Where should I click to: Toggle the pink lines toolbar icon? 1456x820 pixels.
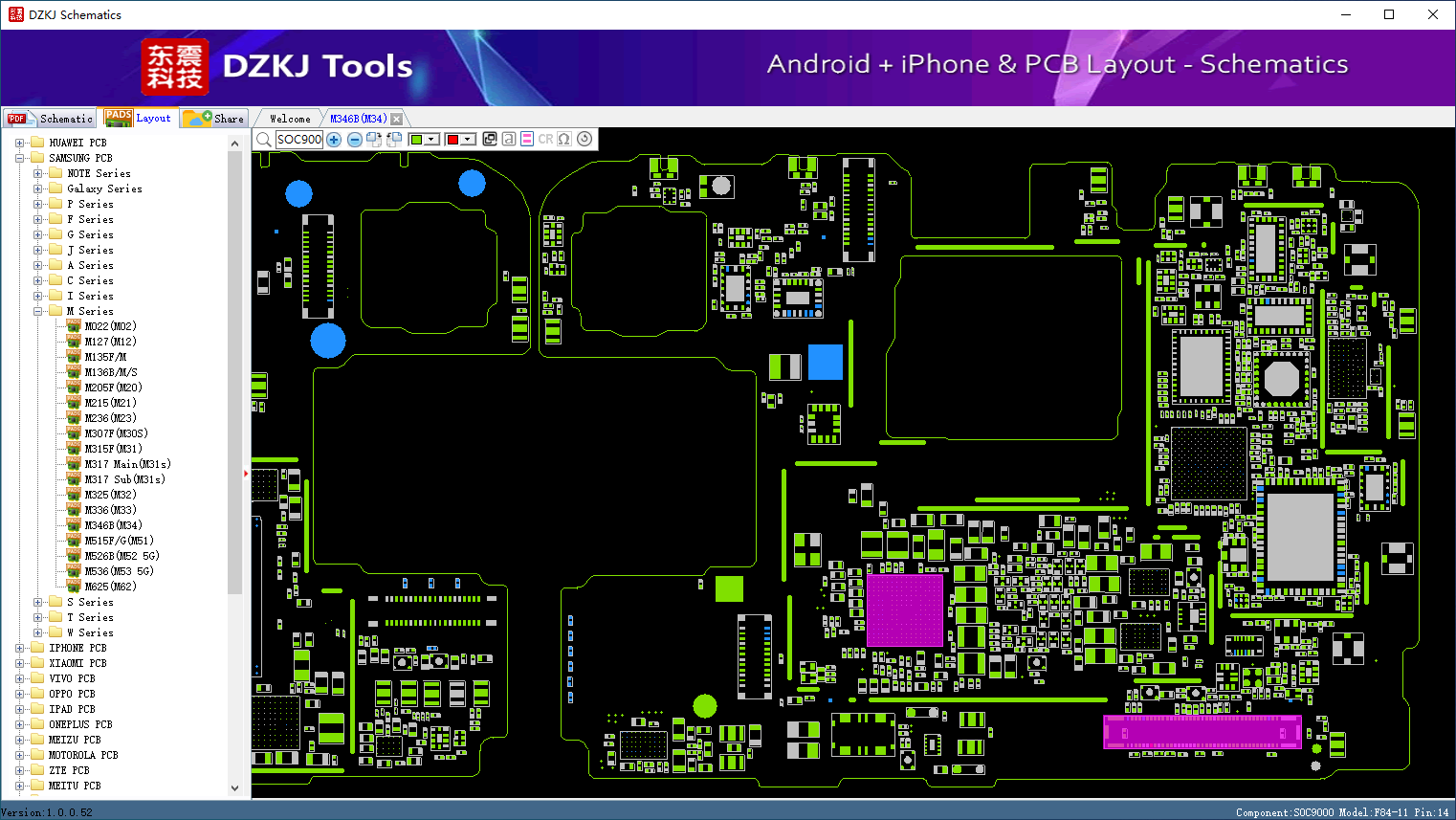526,139
